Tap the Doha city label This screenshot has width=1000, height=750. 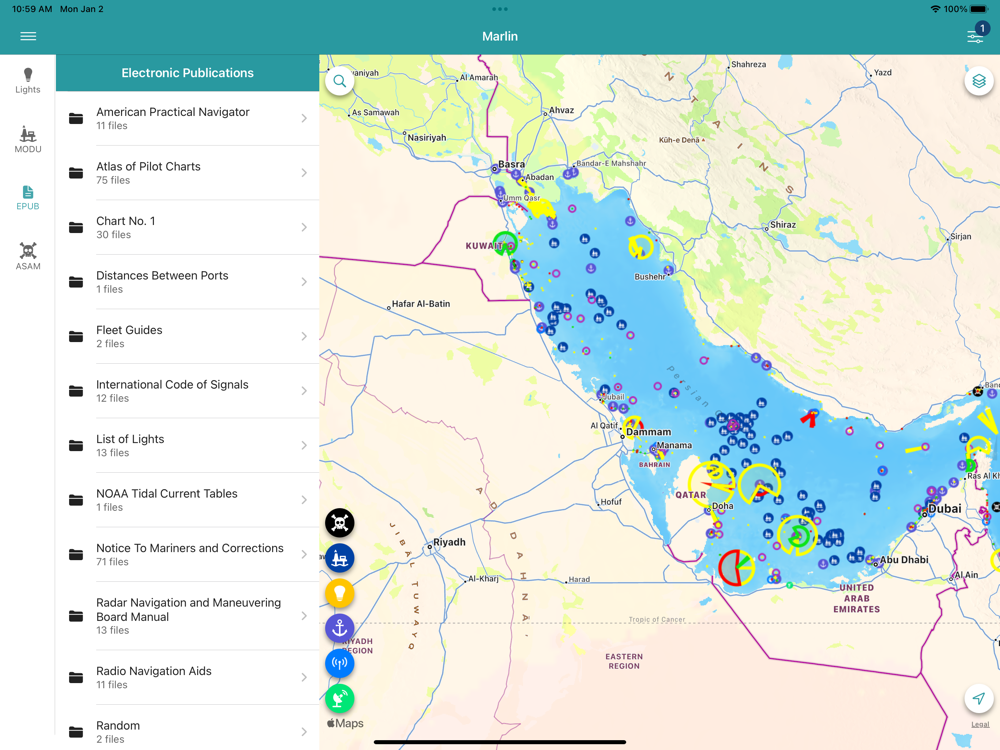click(723, 506)
